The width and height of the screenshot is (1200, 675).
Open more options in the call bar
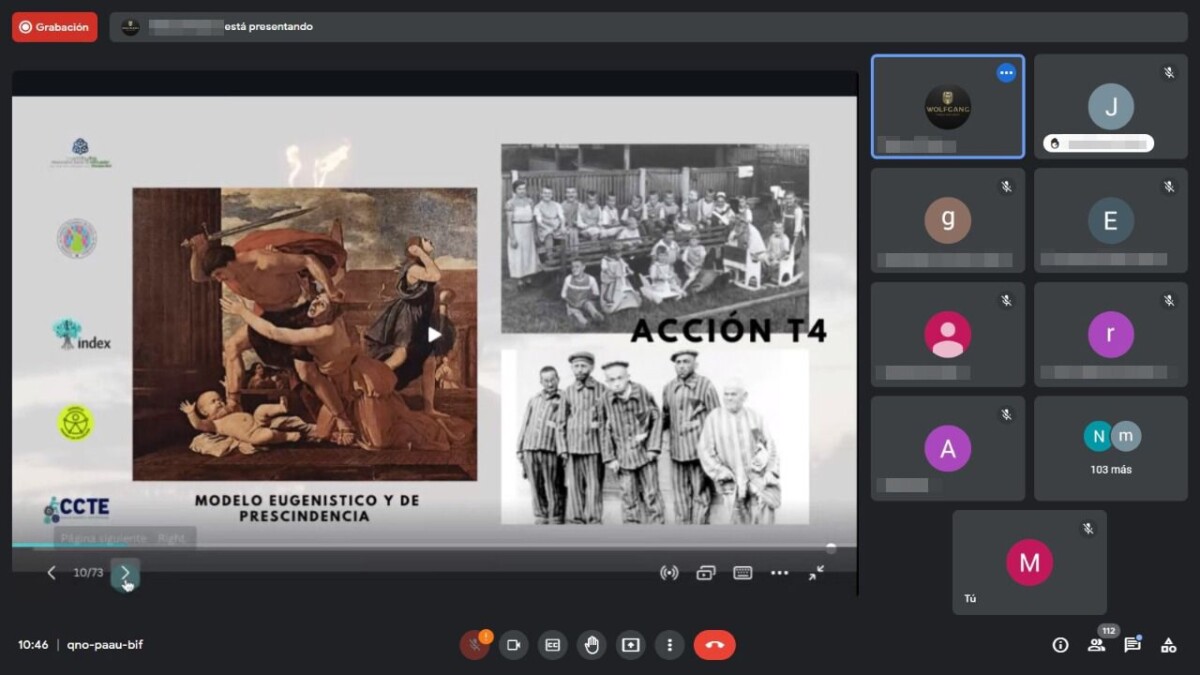[x=669, y=645]
